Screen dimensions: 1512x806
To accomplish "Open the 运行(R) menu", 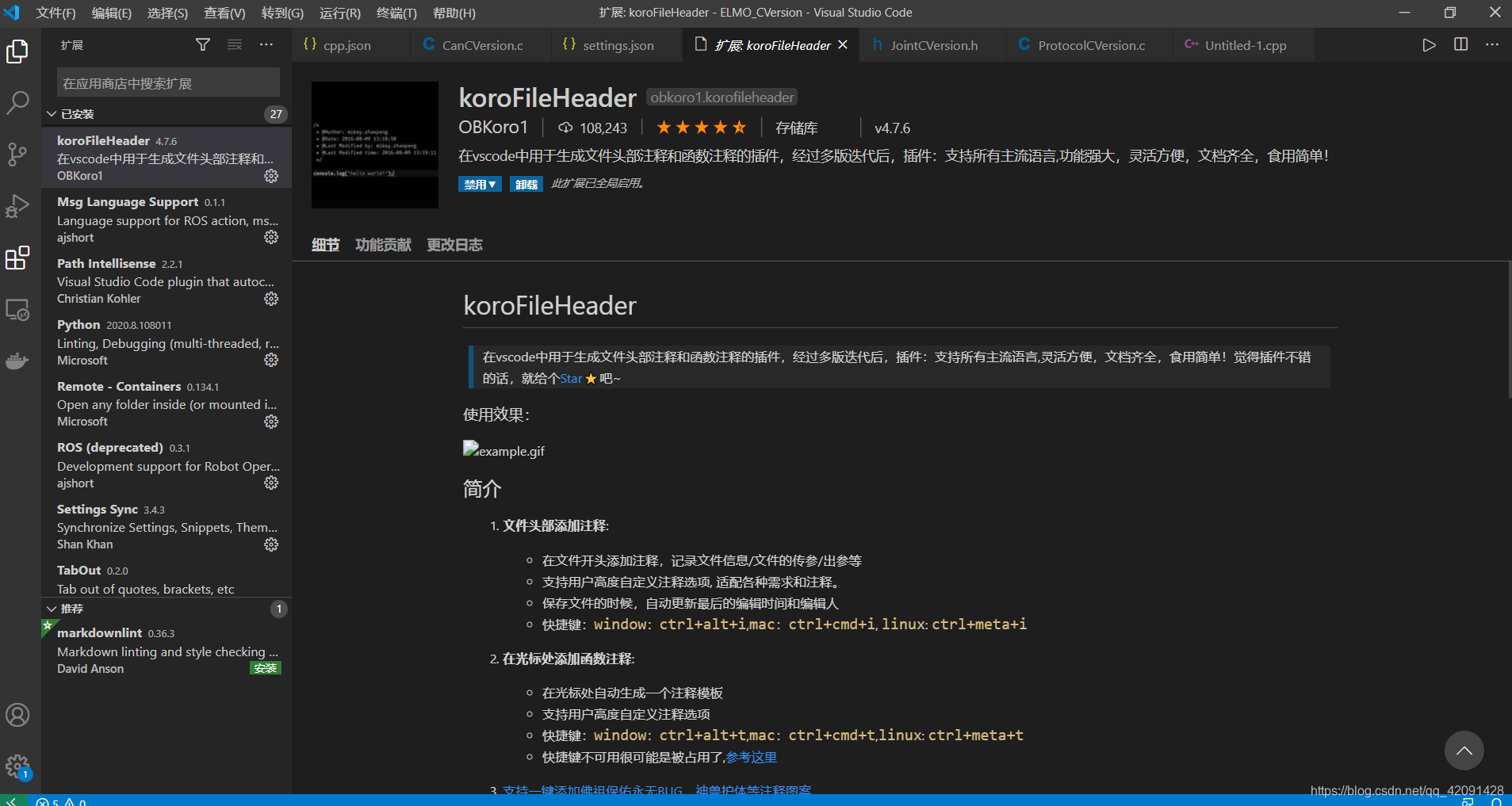I will (339, 13).
